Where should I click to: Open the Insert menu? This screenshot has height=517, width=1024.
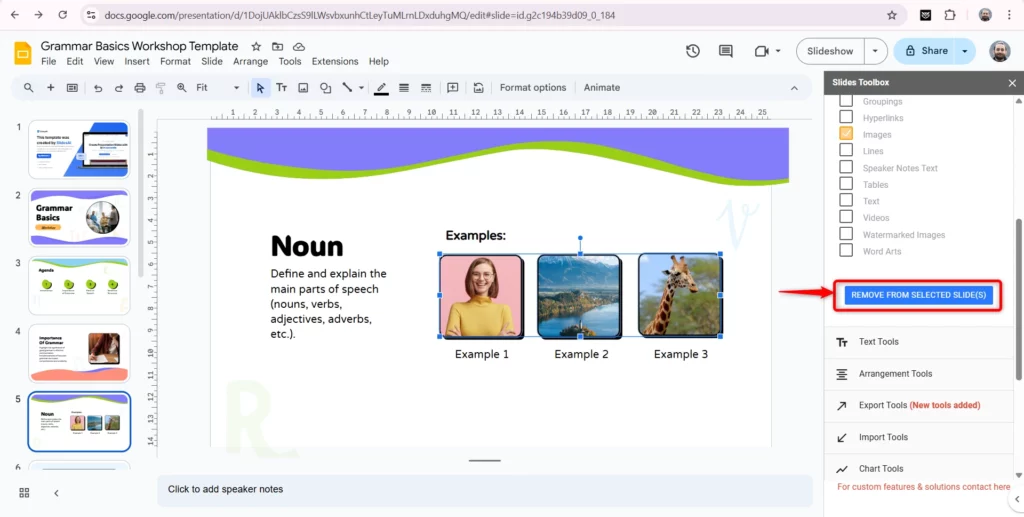[x=137, y=61]
